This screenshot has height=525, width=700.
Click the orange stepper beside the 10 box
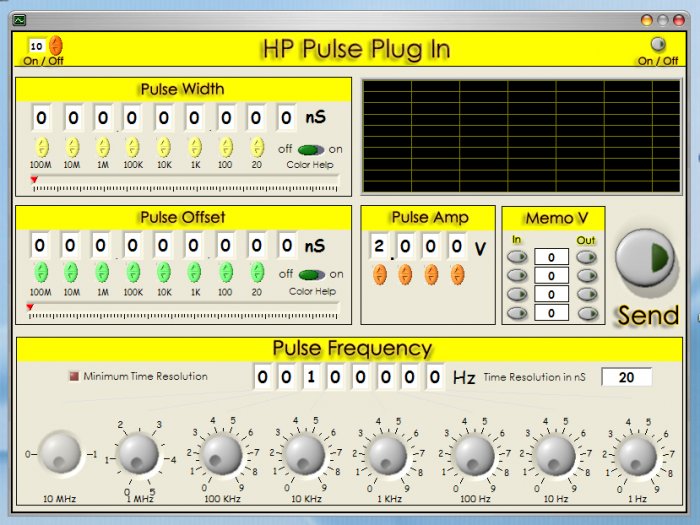[56, 45]
